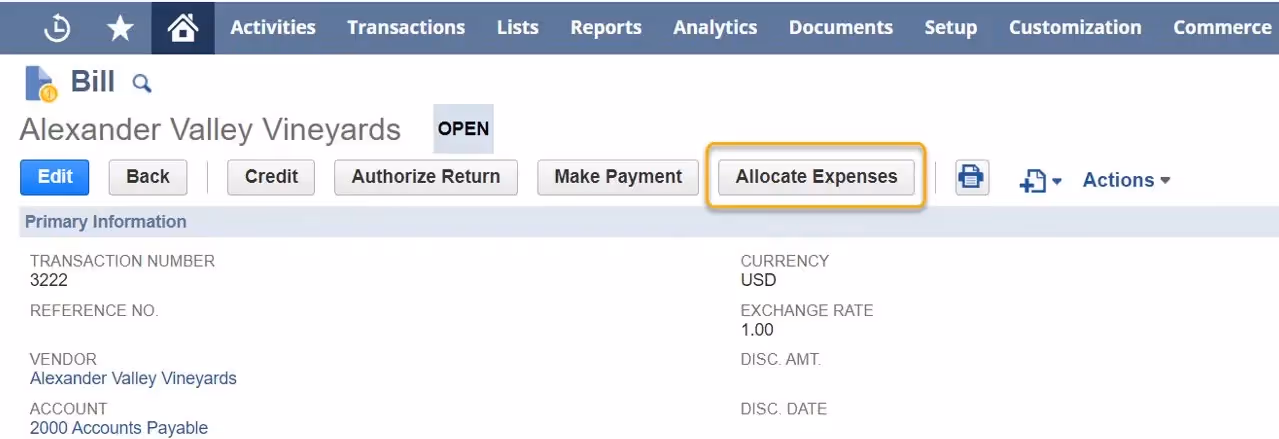1279x439 pixels.
Task: Open the Recent Records clock icon
Action: 57,28
